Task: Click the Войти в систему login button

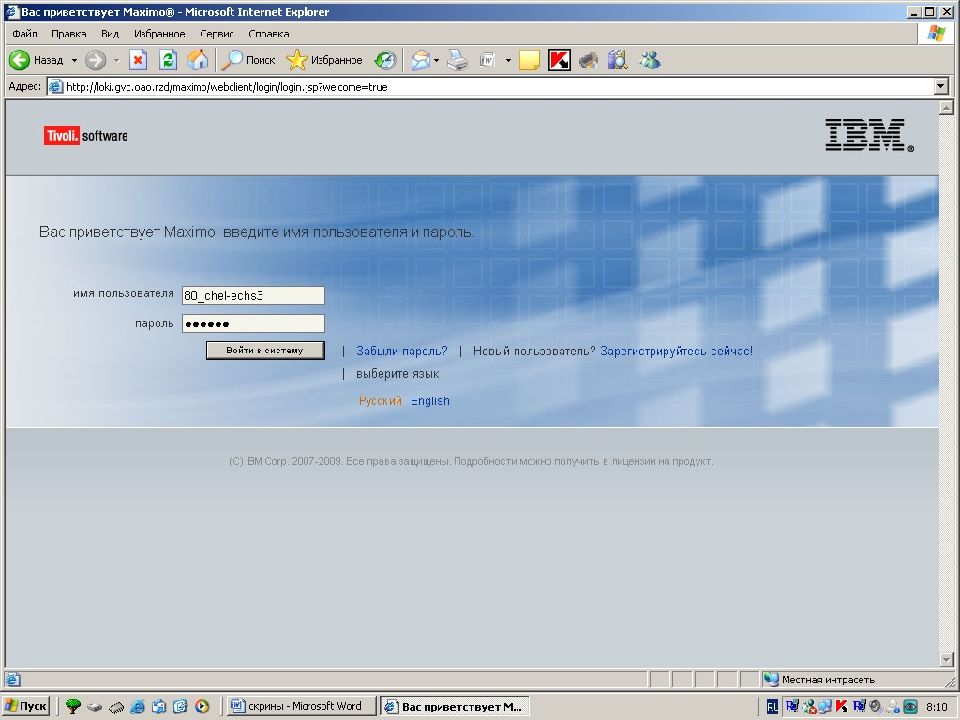Action: (265, 350)
